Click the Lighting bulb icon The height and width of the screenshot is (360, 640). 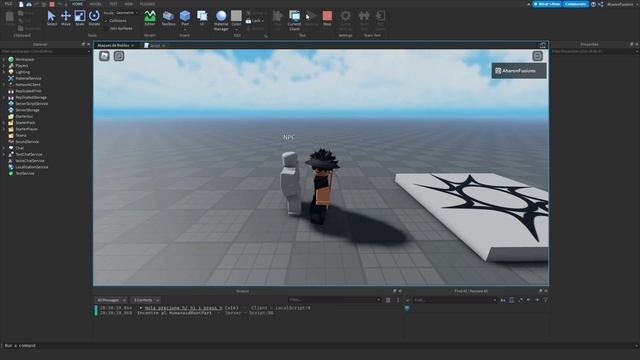tap(11, 72)
